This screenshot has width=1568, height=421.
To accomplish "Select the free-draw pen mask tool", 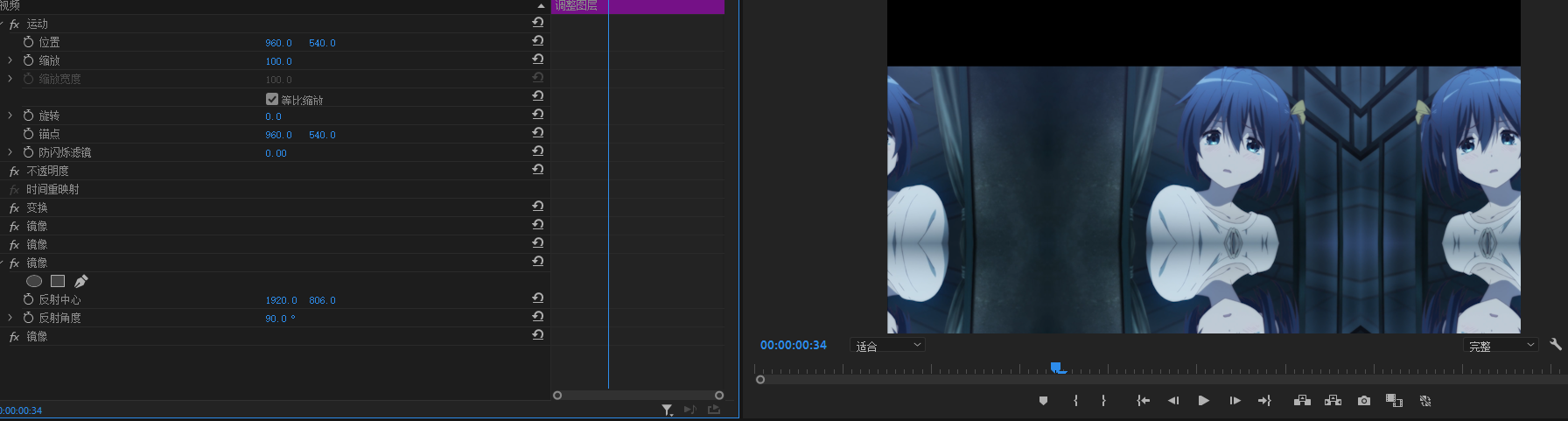I will (x=81, y=281).
